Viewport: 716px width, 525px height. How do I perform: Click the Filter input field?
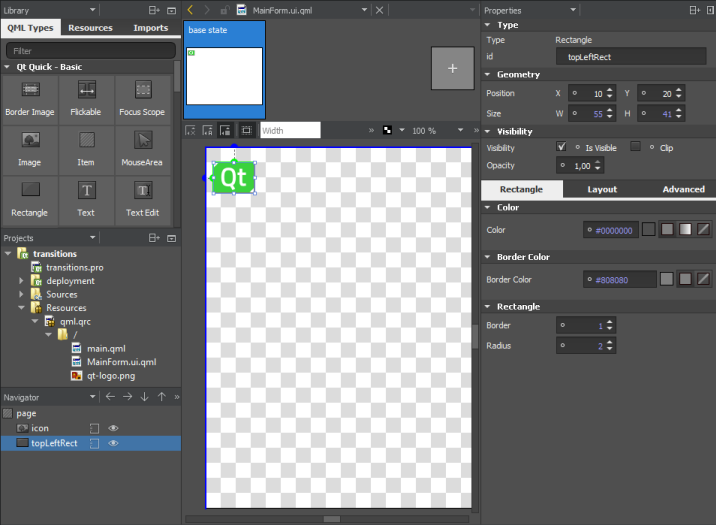point(91,51)
